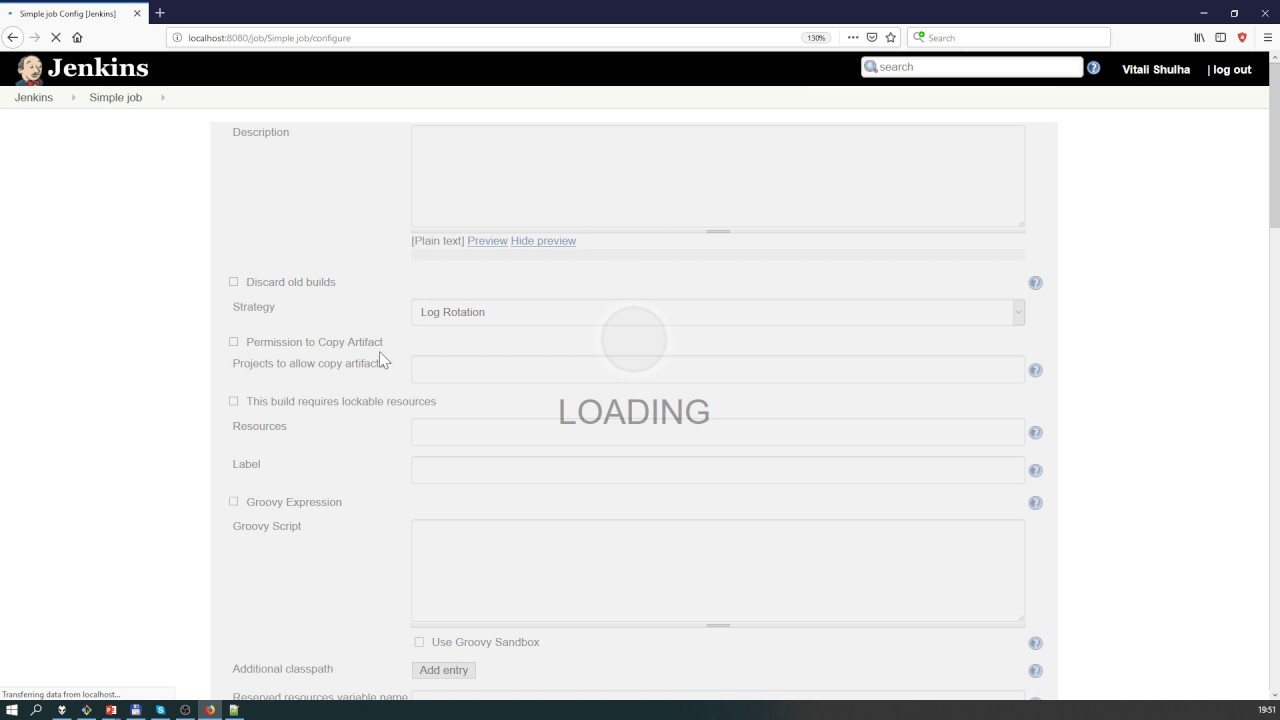Screen dimensions: 1280x720
Task: Show help for Use Groovy Sandbox
Action: [1035, 643]
